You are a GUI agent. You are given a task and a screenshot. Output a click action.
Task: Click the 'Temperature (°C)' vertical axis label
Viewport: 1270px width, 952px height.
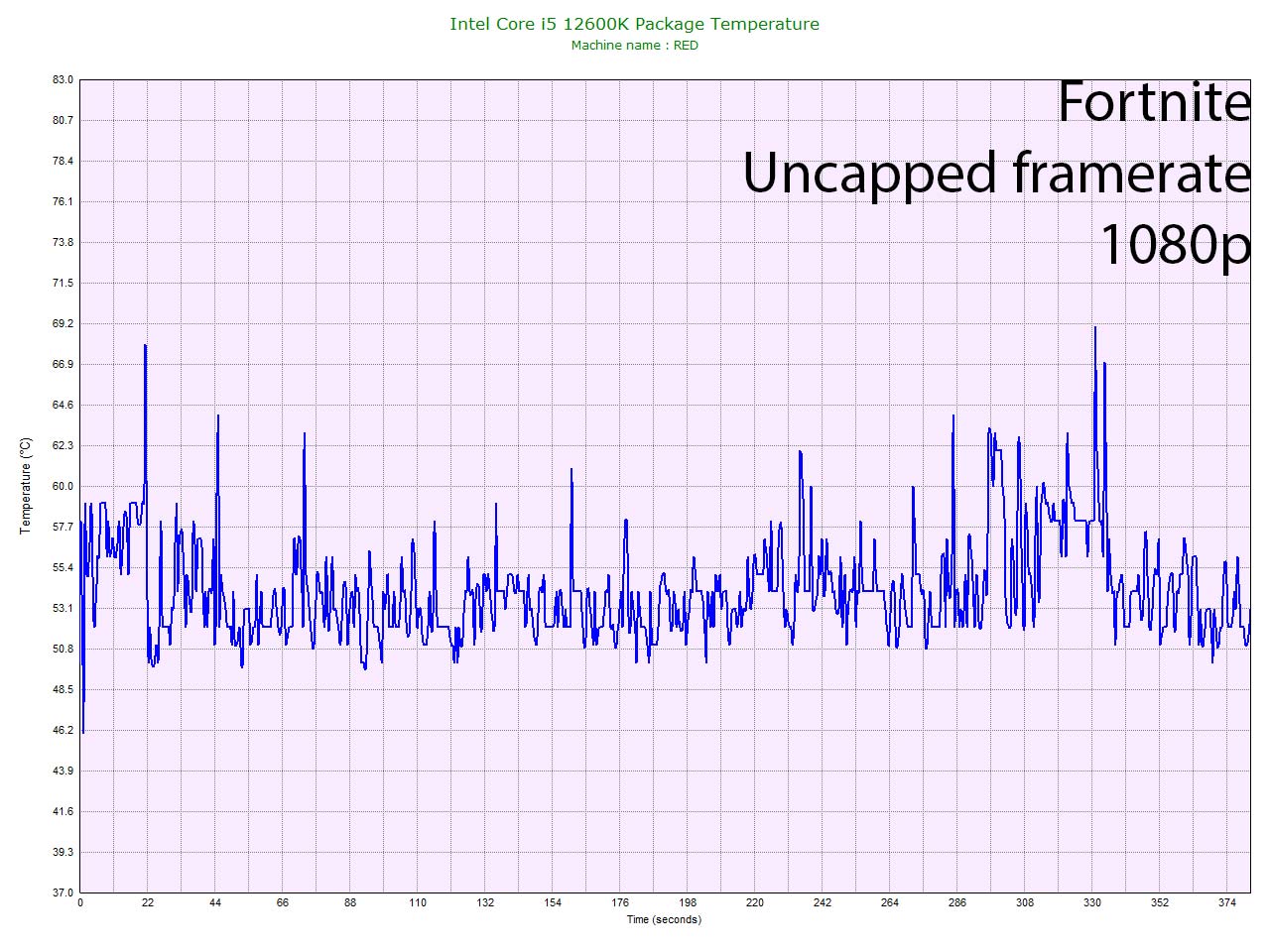click(x=26, y=486)
